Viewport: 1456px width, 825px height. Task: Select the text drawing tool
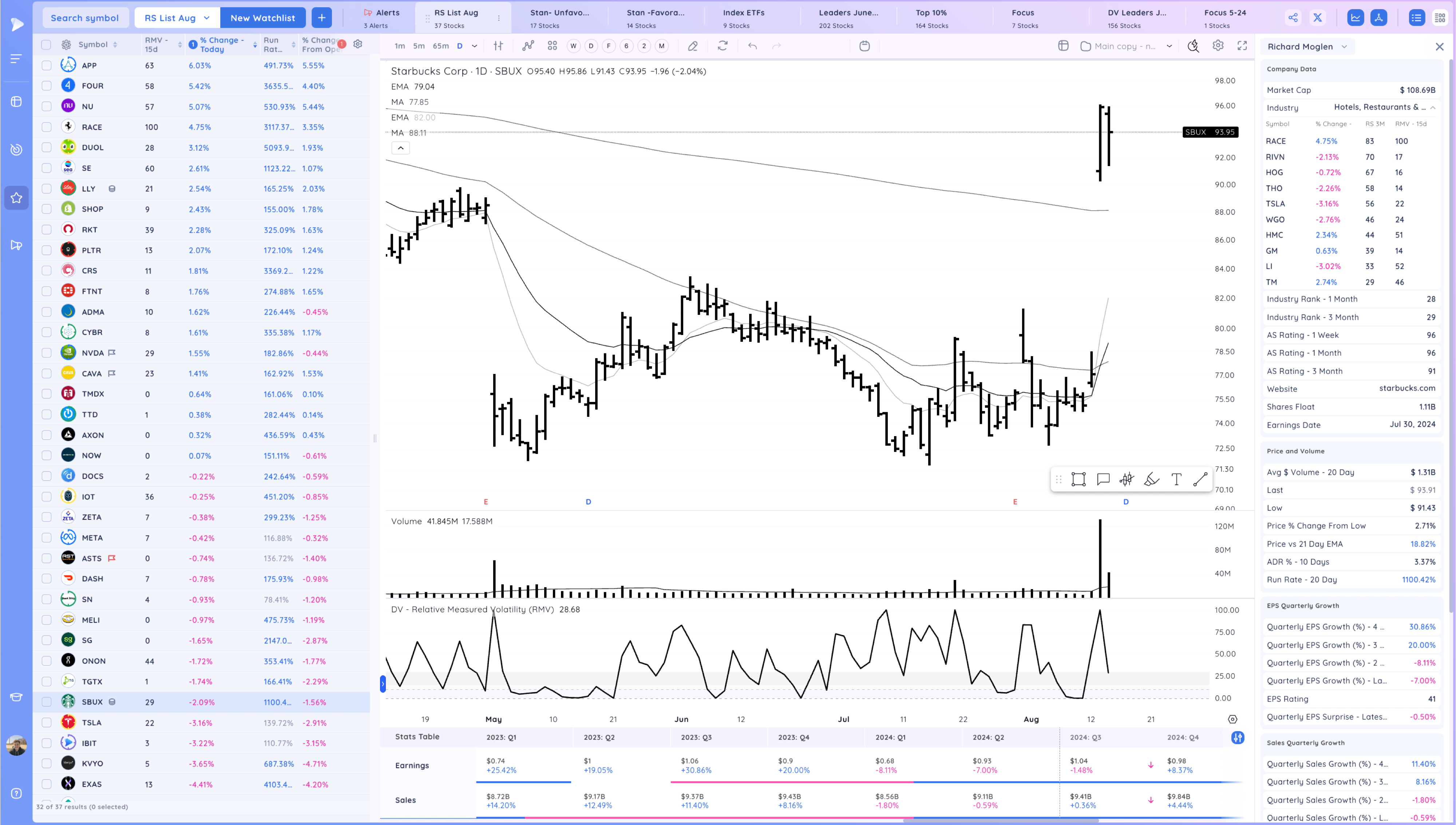[x=1176, y=479]
